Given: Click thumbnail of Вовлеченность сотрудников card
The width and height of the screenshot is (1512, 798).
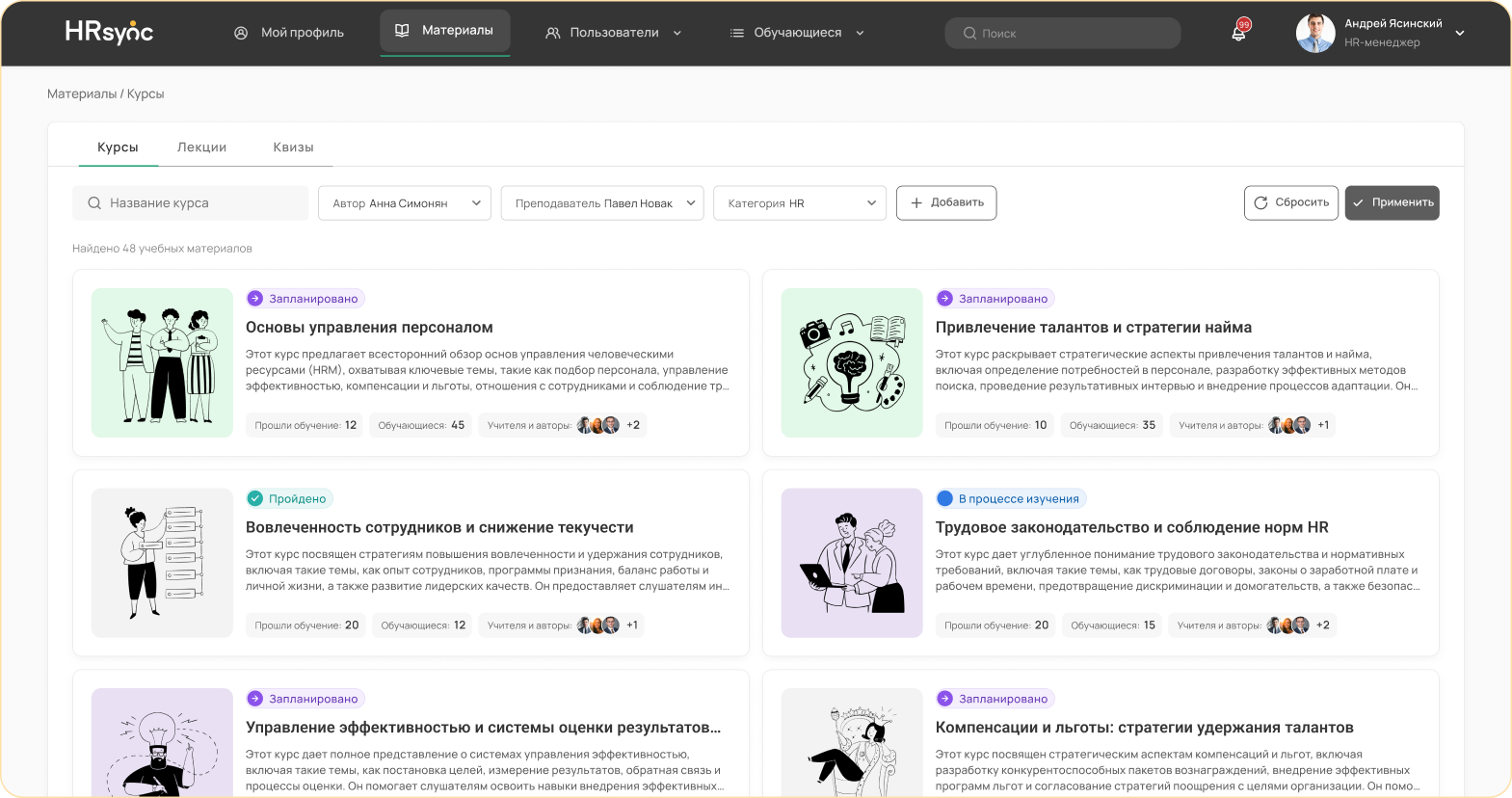Looking at the screenshot, I should coord(162,563).
